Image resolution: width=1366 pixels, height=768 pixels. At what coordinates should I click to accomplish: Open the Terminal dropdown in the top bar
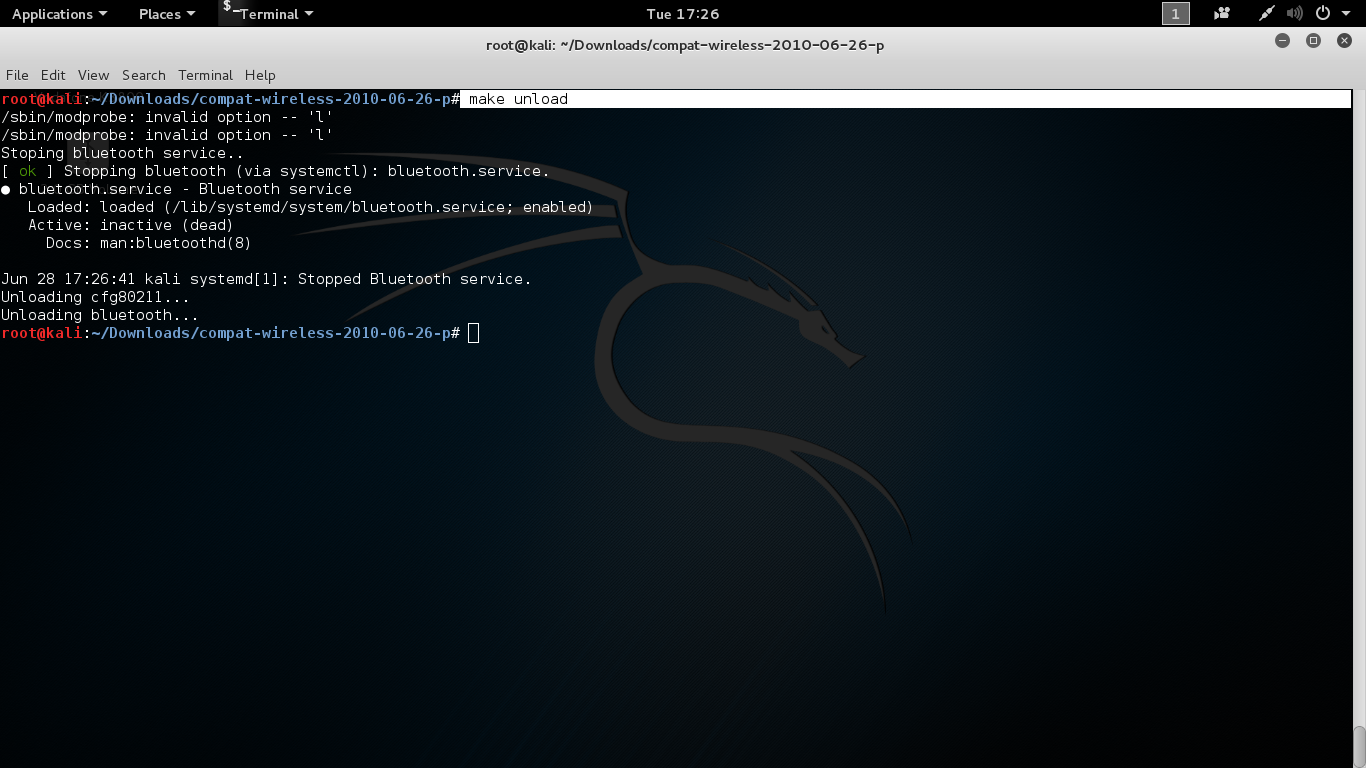(x=271, y=14)
